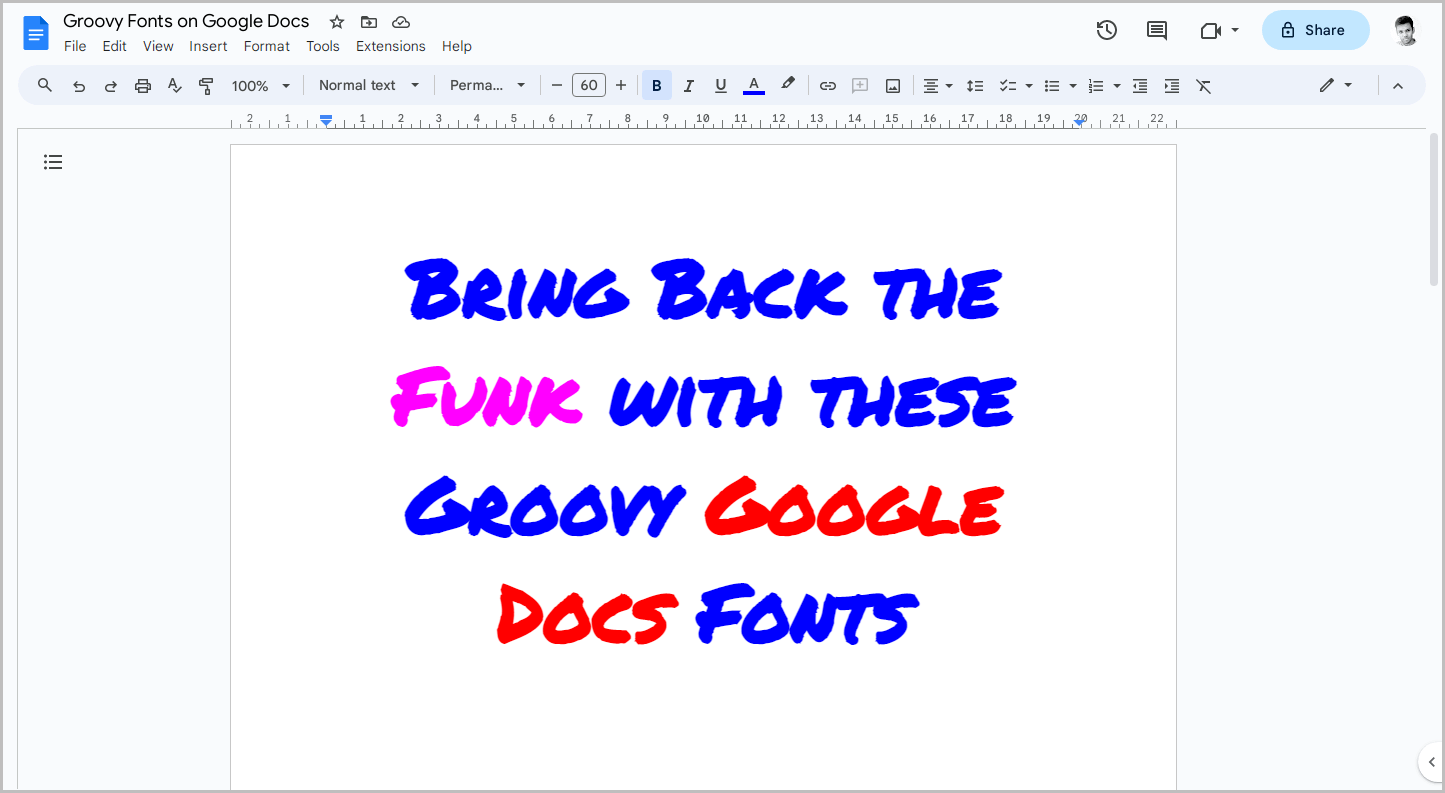Open the Normal text style dropdown
This screenshot has height=793, width=1445.
tap(370, 86)
